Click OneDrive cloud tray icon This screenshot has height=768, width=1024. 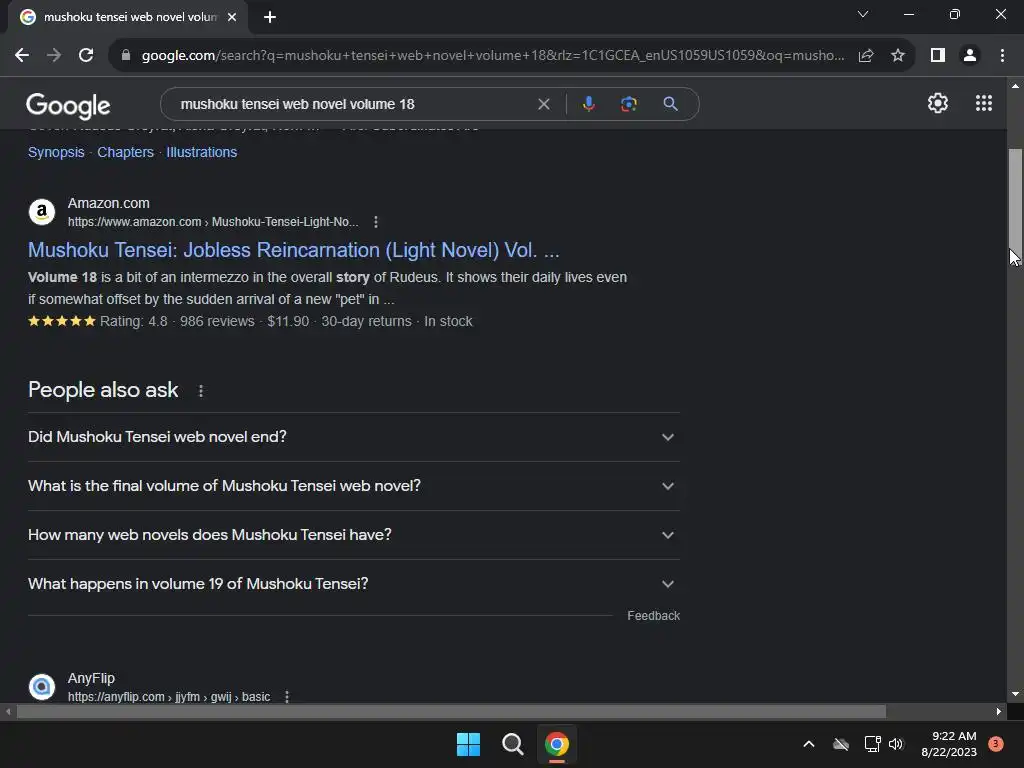point(841,744)
